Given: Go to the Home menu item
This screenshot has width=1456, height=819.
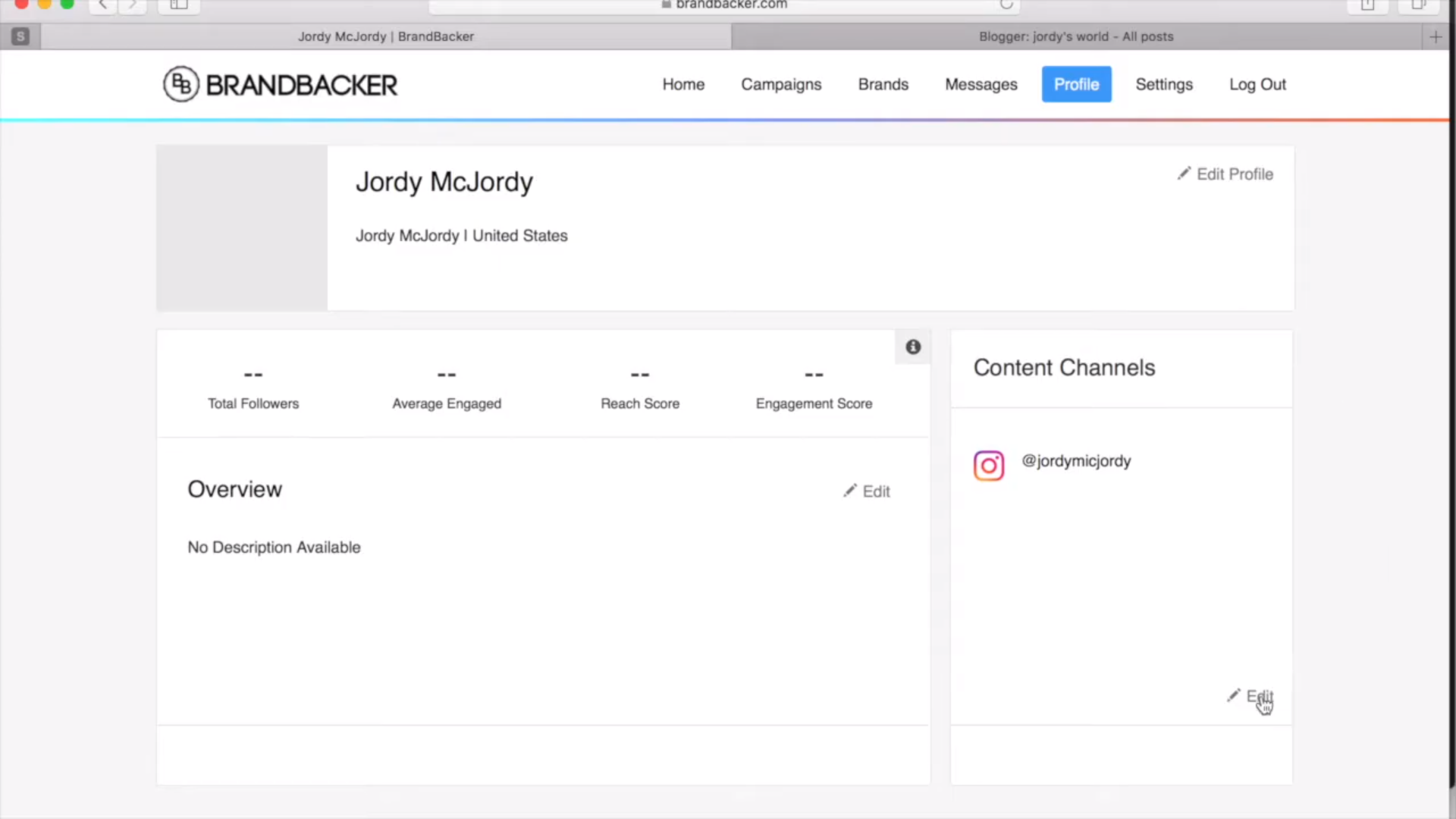Looking at the screenshot, I should [x=683, y=84].
